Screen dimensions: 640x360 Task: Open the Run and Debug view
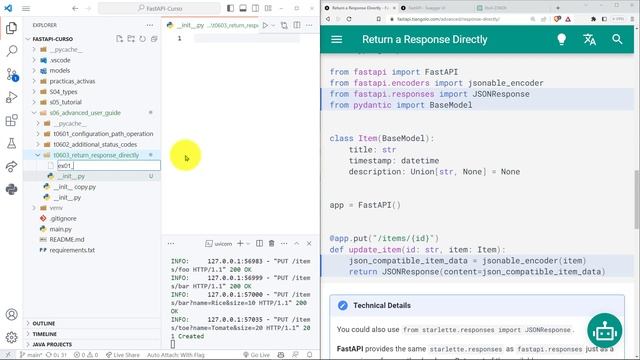point(11,97)
